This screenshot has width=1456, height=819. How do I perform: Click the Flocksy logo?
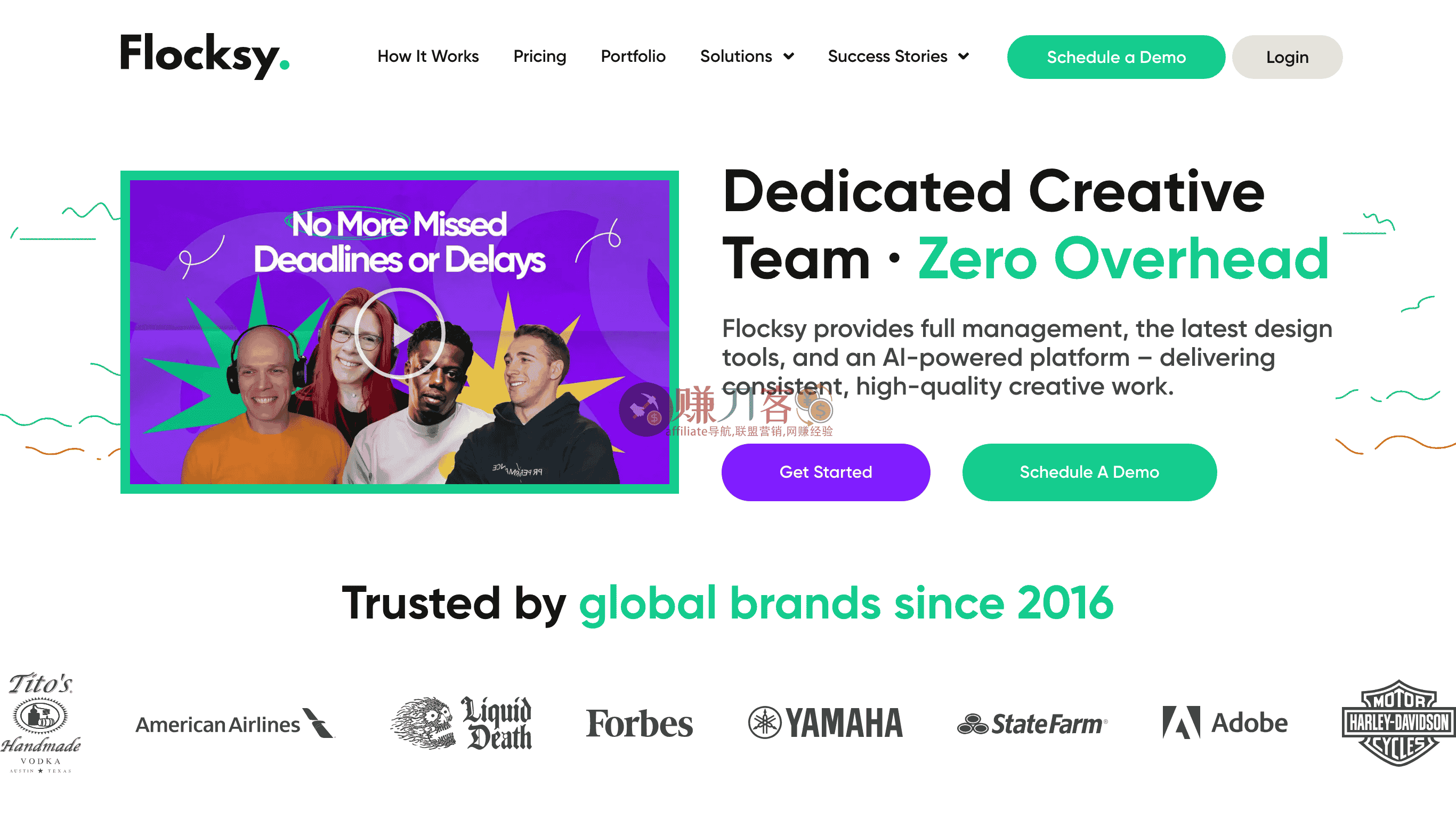click(205, 56)
